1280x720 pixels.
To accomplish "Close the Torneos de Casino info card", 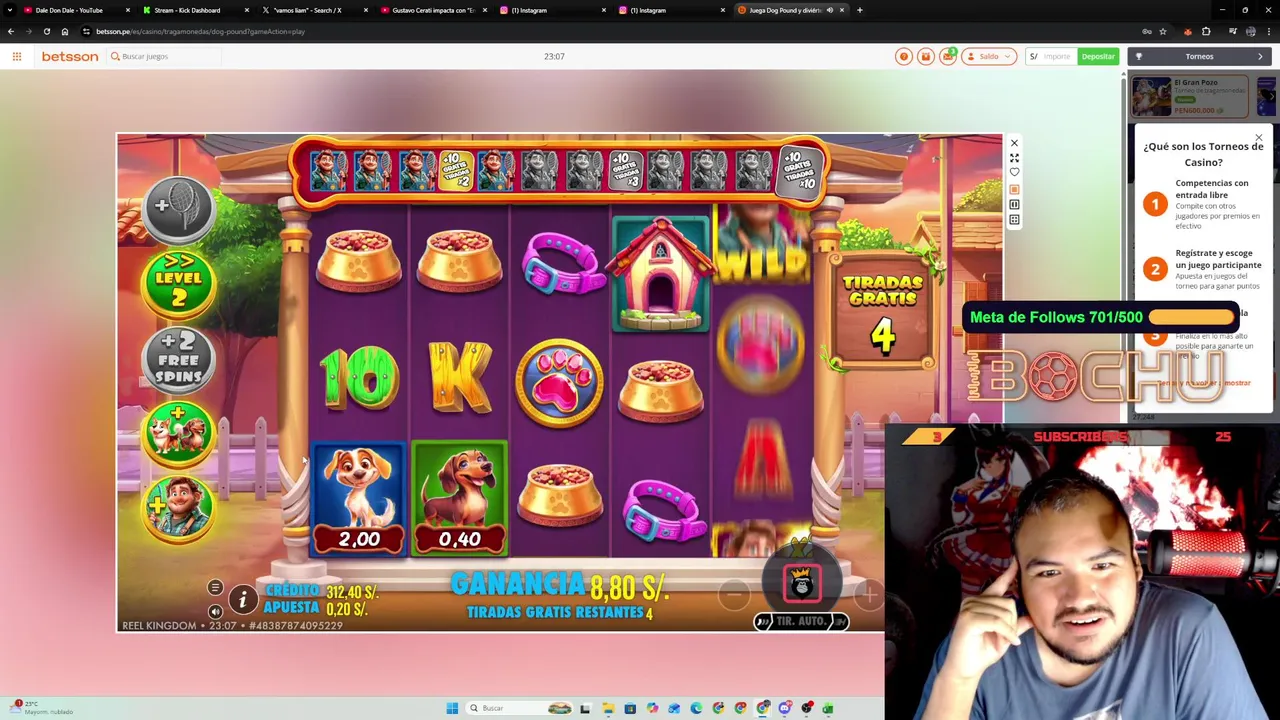I will point(1259,137).
